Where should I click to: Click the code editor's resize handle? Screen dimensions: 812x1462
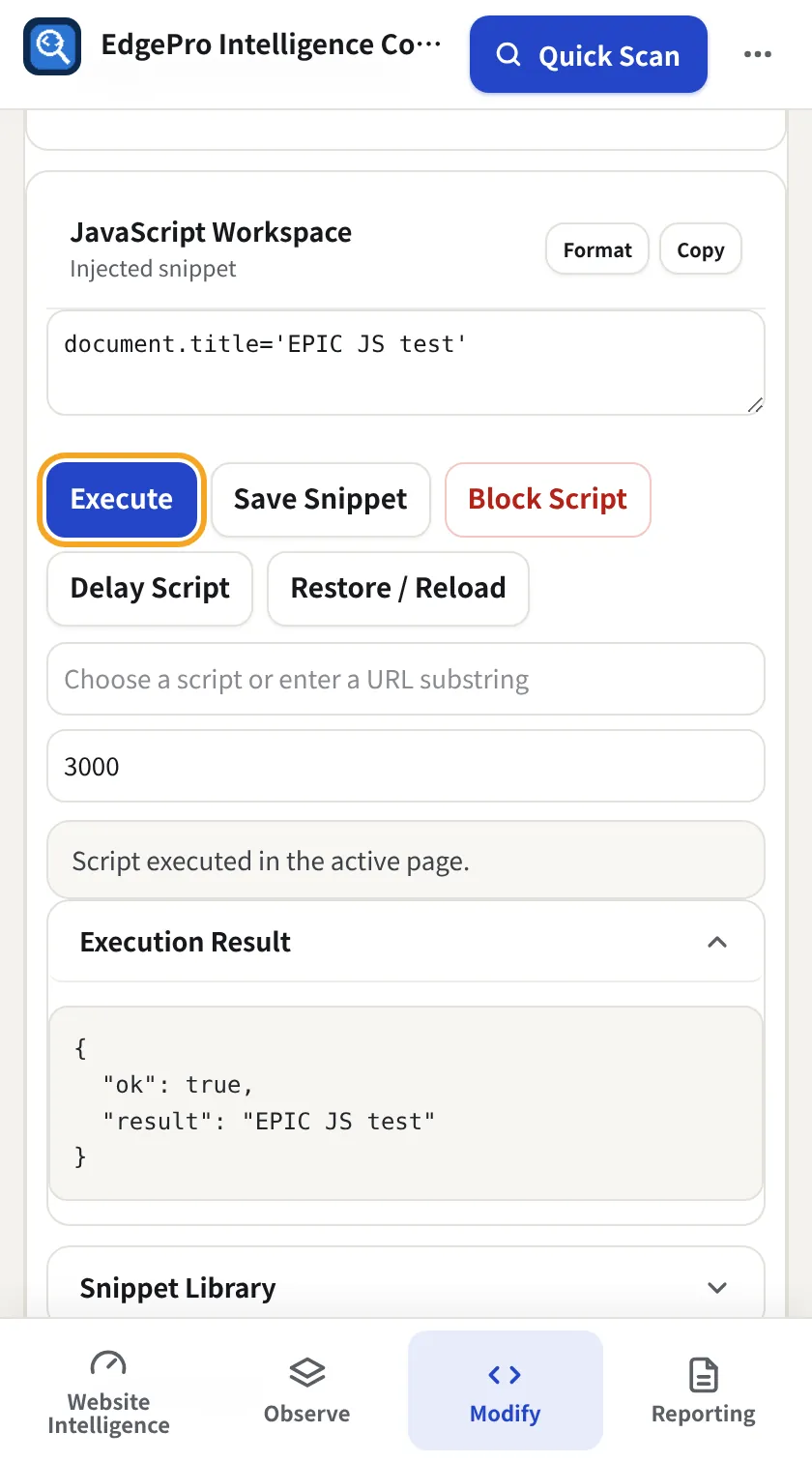coord(755,405)
